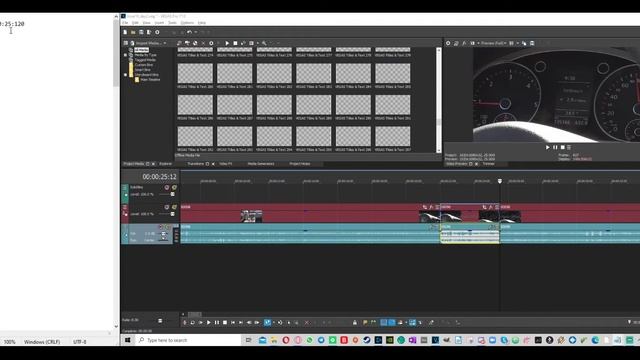Open the Edit menu

135,23
